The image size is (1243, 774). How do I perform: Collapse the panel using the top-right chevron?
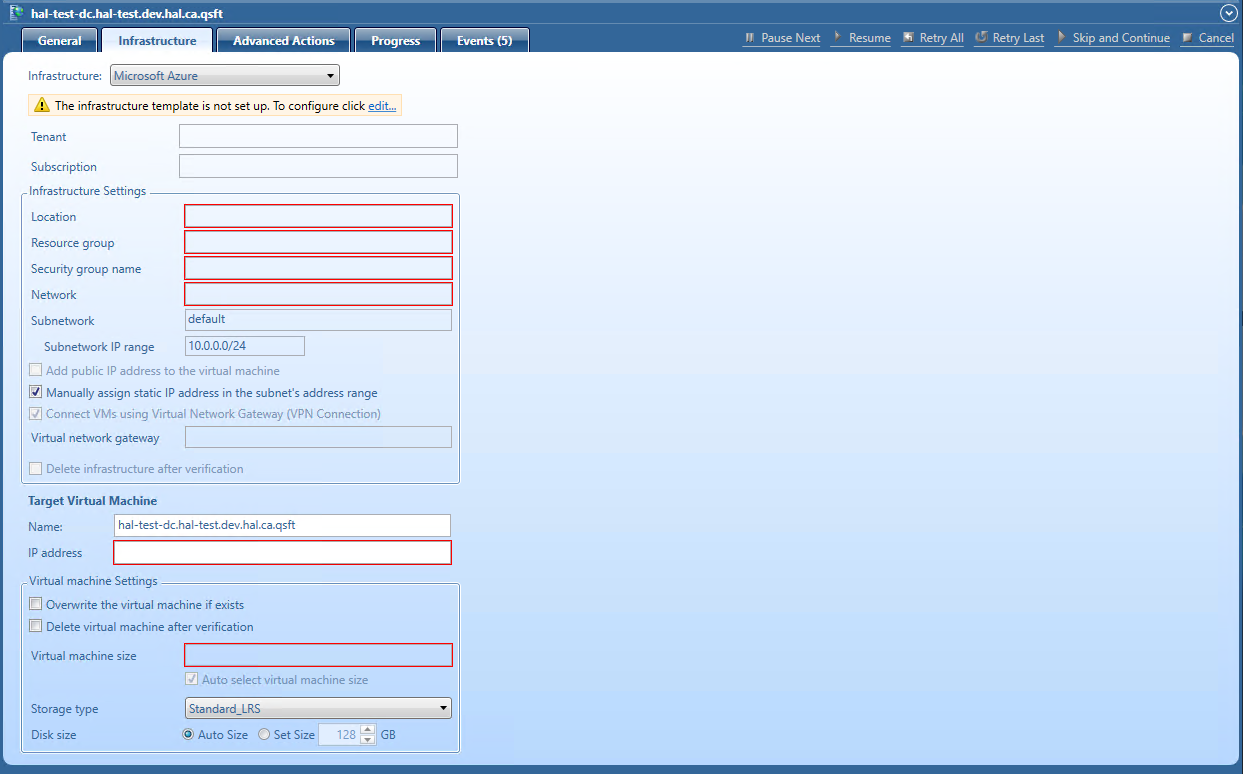tap(1228, 13)
